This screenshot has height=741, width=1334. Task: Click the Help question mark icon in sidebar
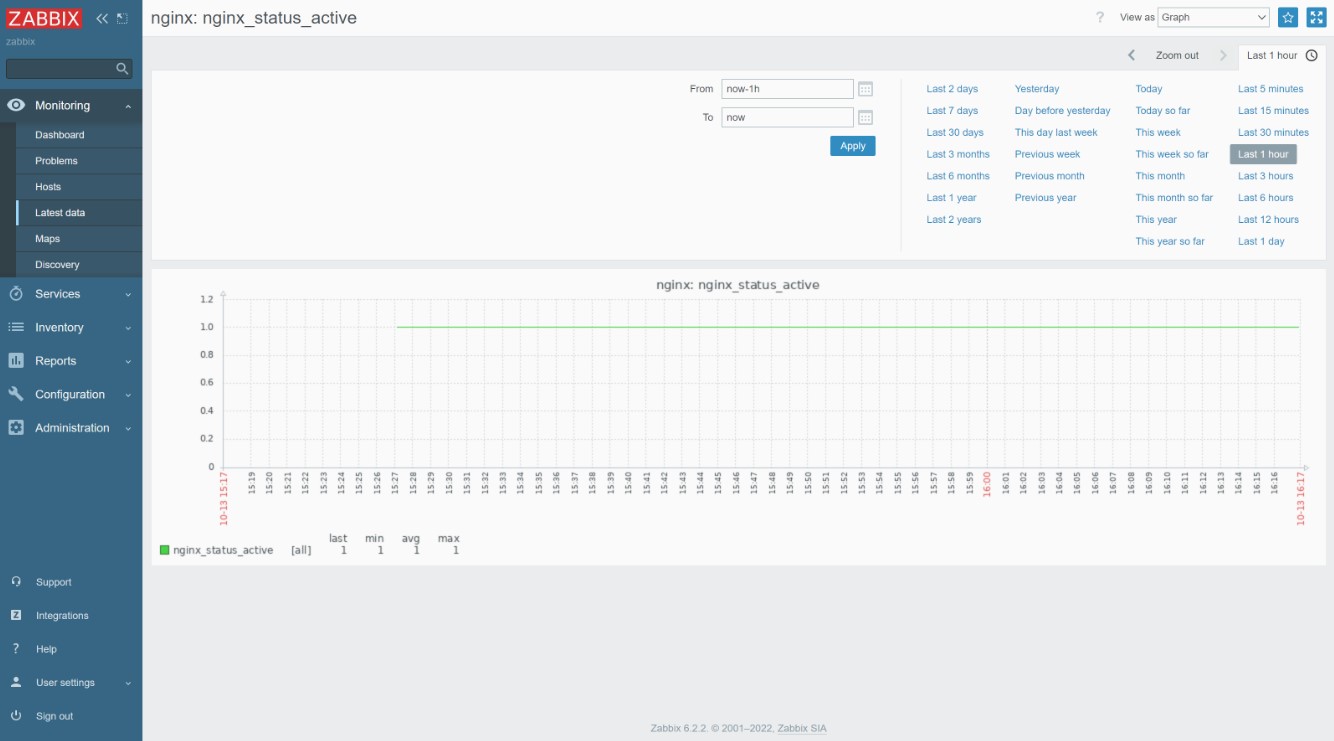tap(16, 649)
